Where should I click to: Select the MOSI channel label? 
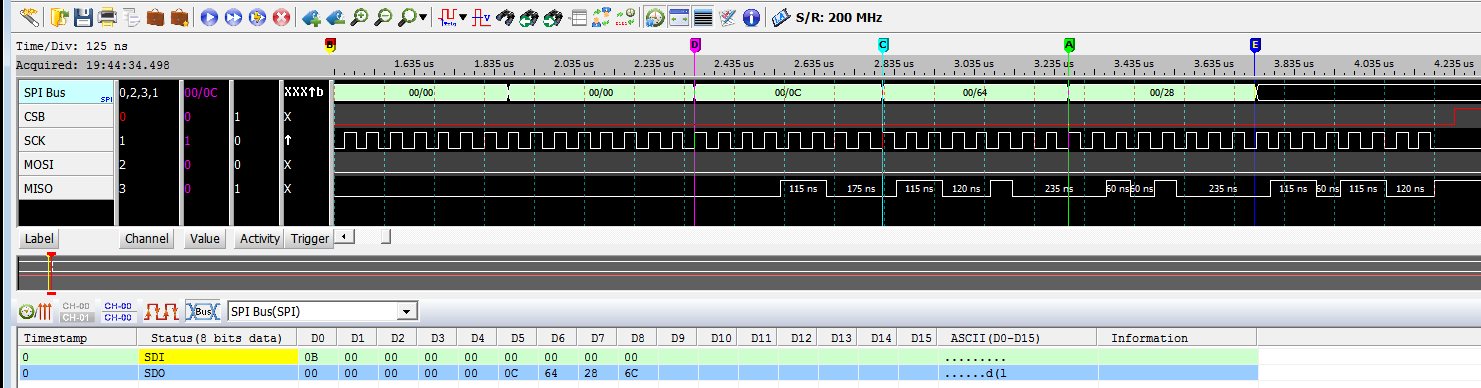coord(67,165)
